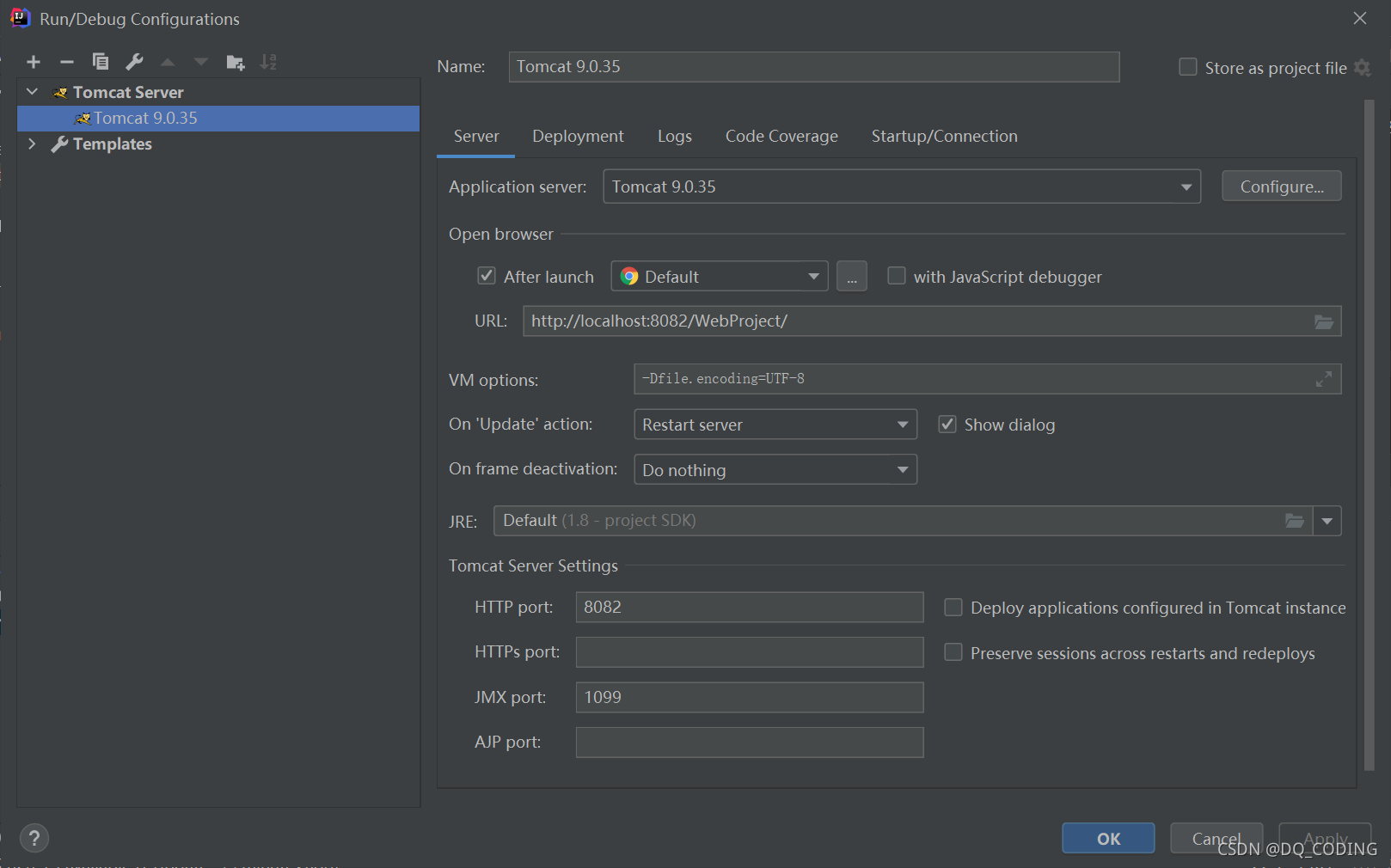This screenshot has height=868, width=1391.
Task: Open Application server dropdown
Action: pos(902,186)
